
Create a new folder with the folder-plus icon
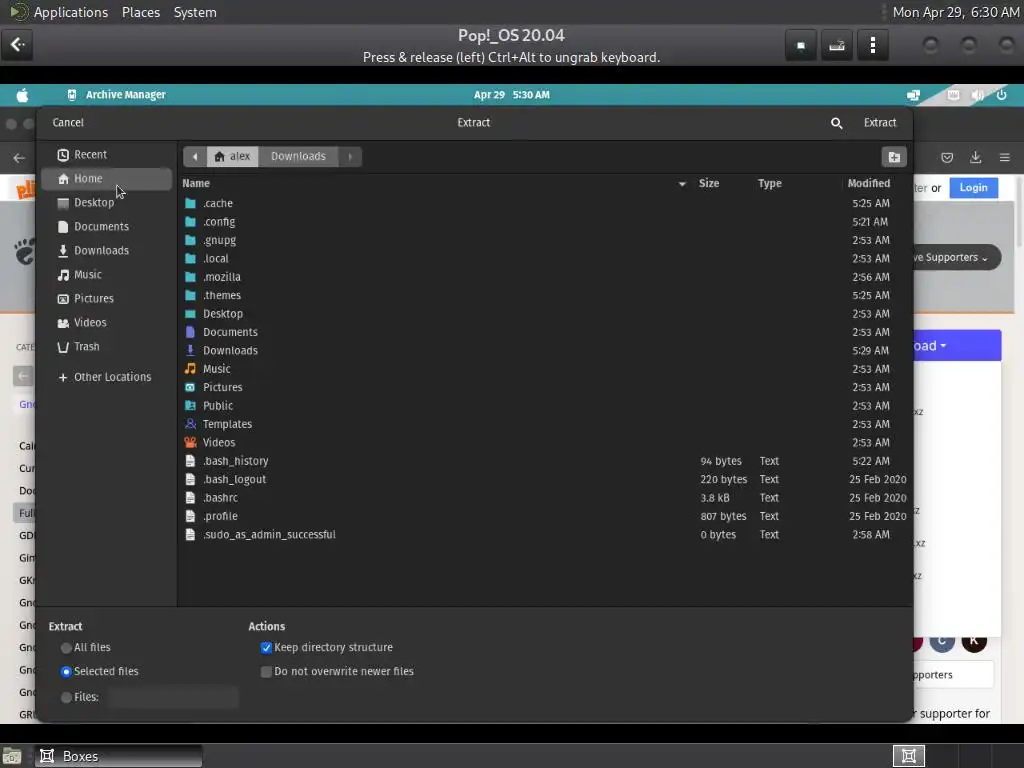894,157
